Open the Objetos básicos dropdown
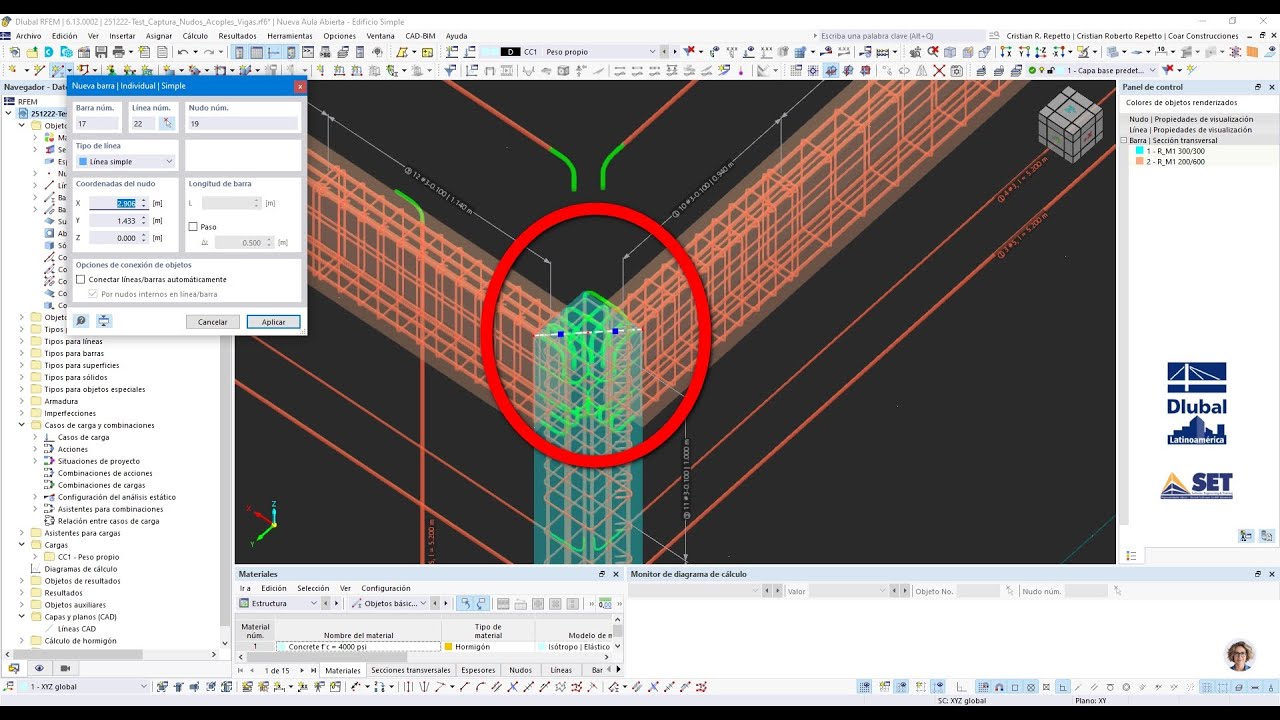Image resolution: width=1280 pixels, height=720 pixels. tap(388, 604)
